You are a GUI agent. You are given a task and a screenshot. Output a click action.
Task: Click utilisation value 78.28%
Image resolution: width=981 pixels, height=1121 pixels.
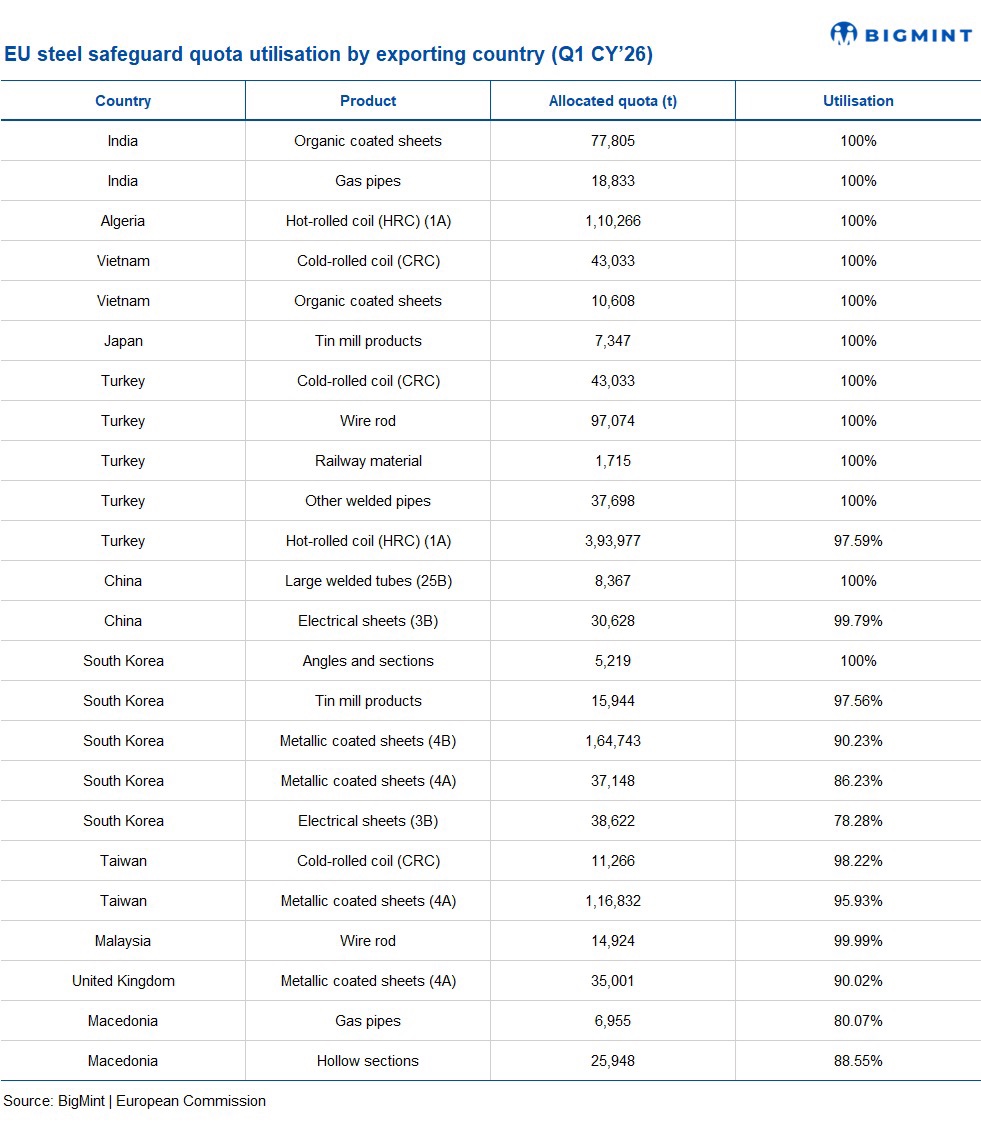858,821
